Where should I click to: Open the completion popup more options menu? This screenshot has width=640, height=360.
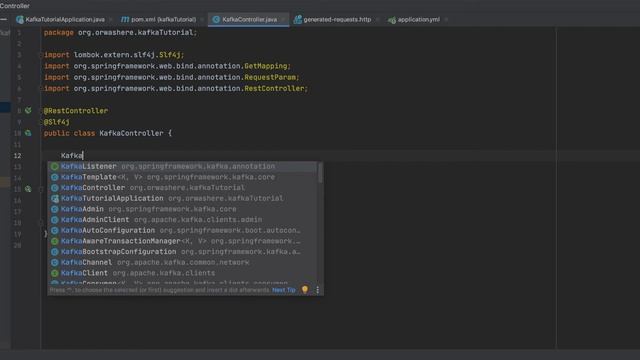pos(318,290)
